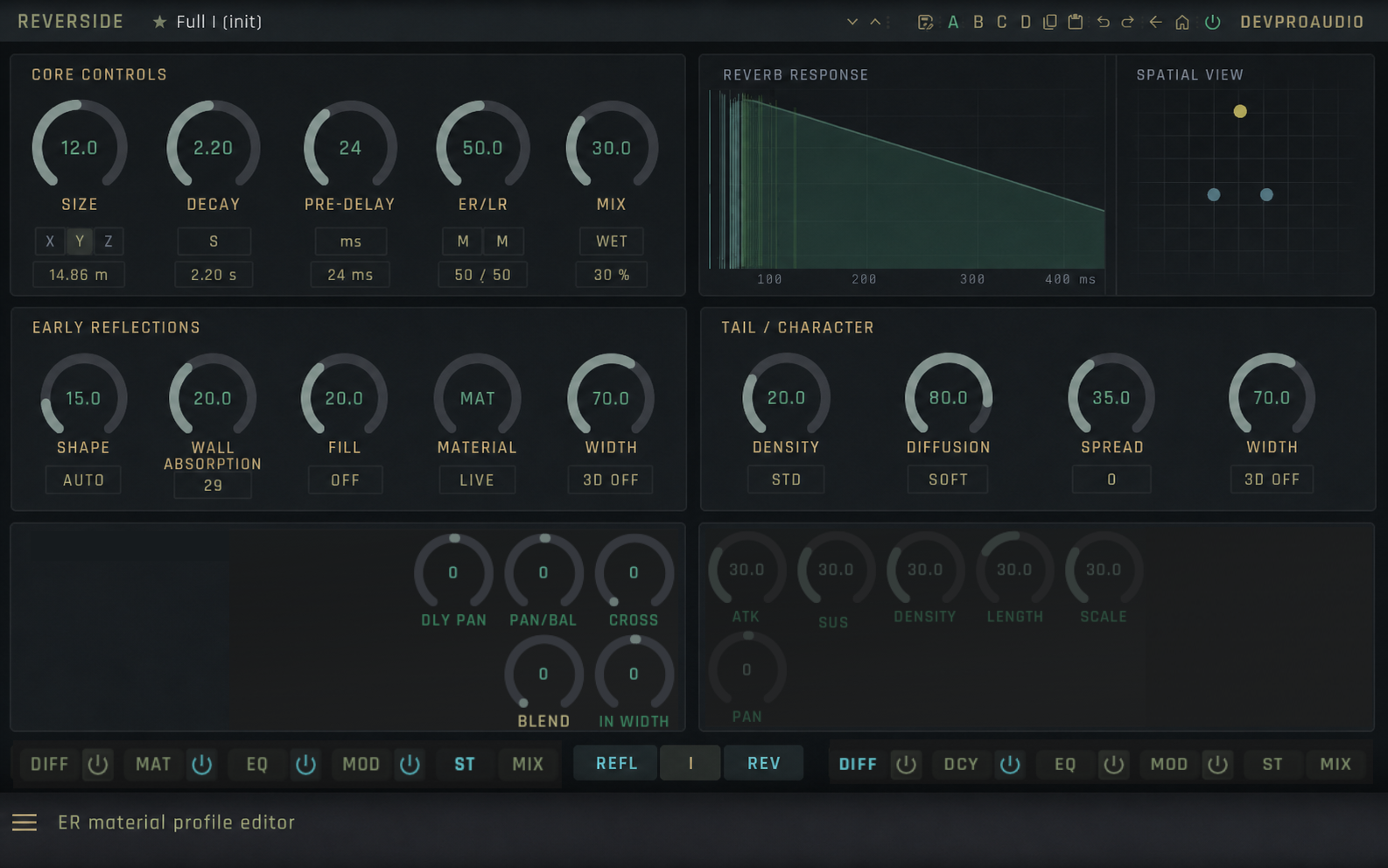Click the redo arrow icon
The image size is (1388, 868).
(x=1127, y=22)
